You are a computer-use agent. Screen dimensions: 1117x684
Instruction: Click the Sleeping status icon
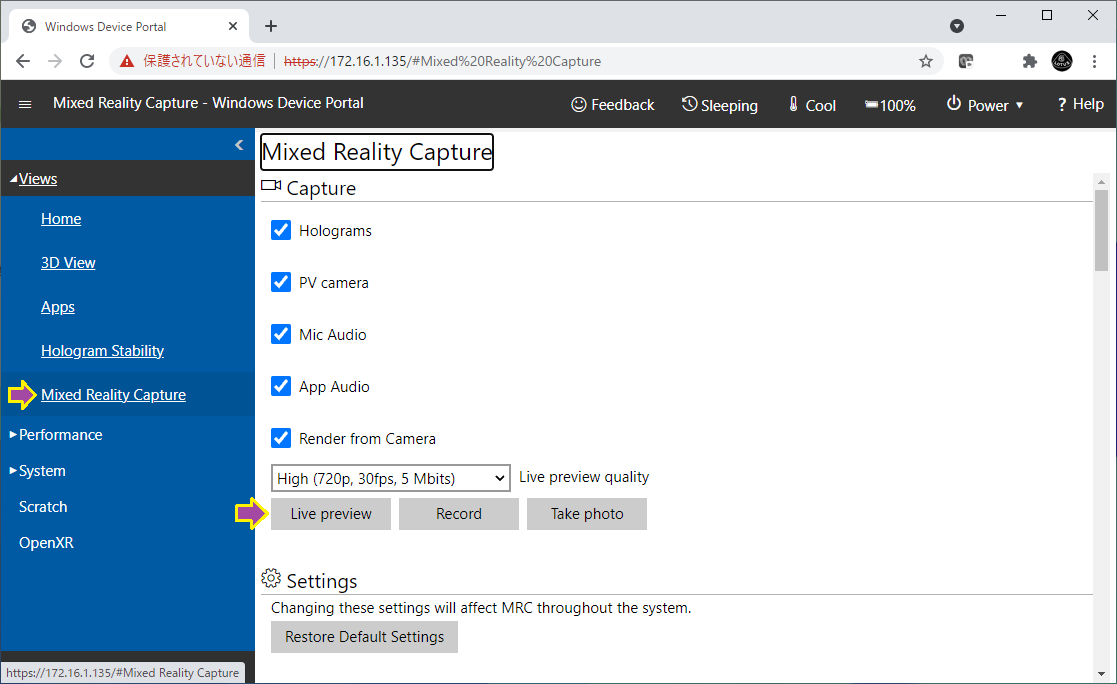click(x=690, y=104)
